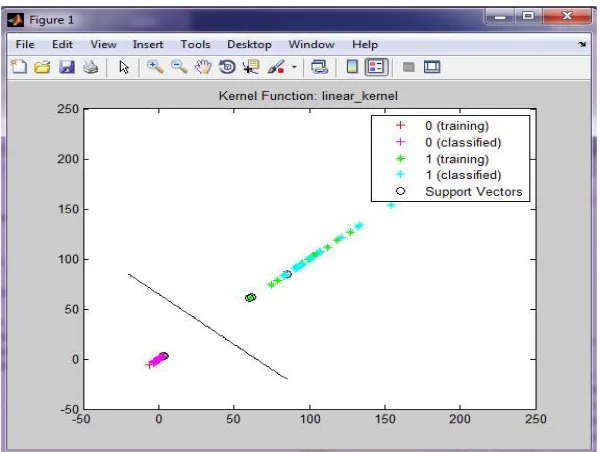Click the green star marker in legend

(x=400, y=158)
